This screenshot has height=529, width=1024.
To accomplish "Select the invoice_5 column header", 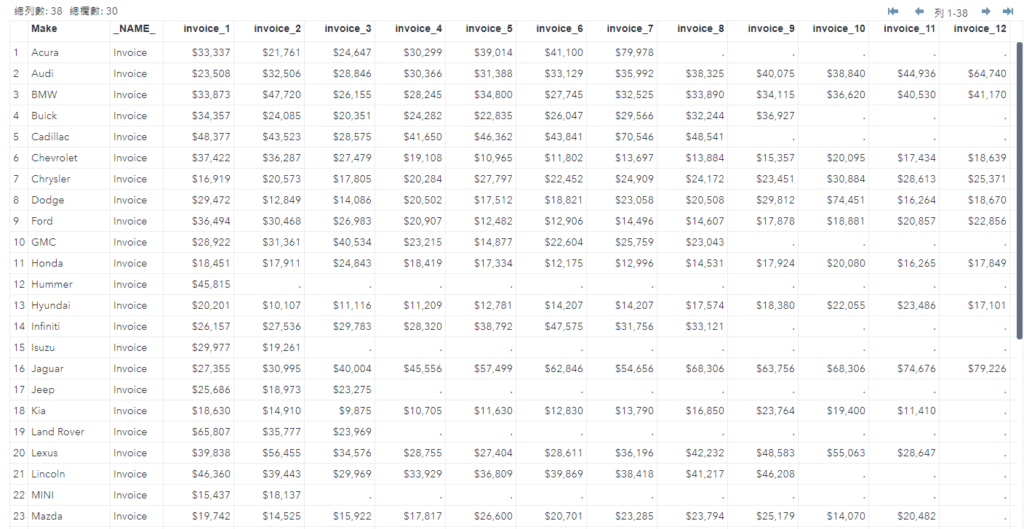I will click(x=489, y=29).
